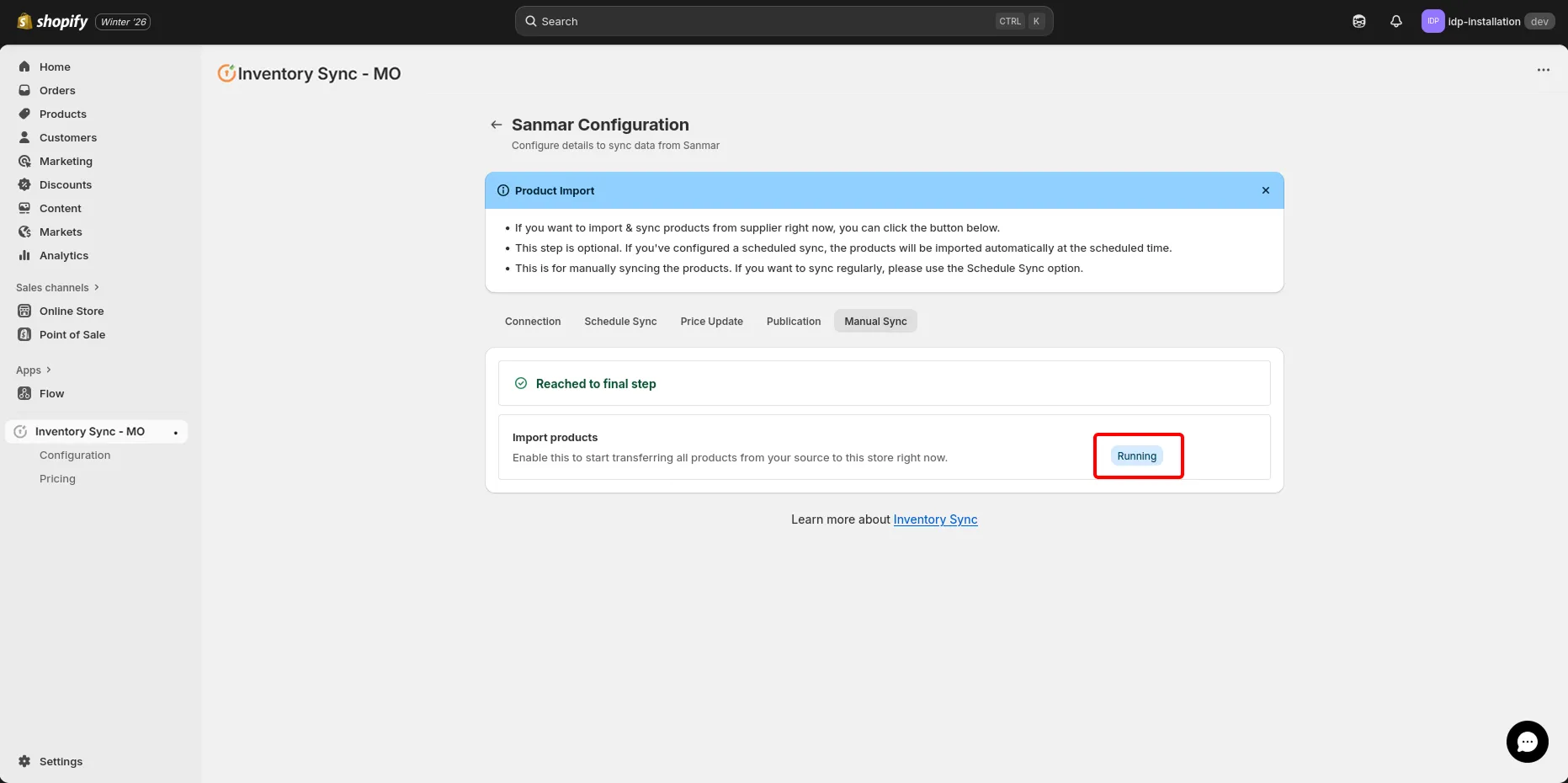Select the Products icon in sidebar

pyautogui.click(x=24, y=114)
